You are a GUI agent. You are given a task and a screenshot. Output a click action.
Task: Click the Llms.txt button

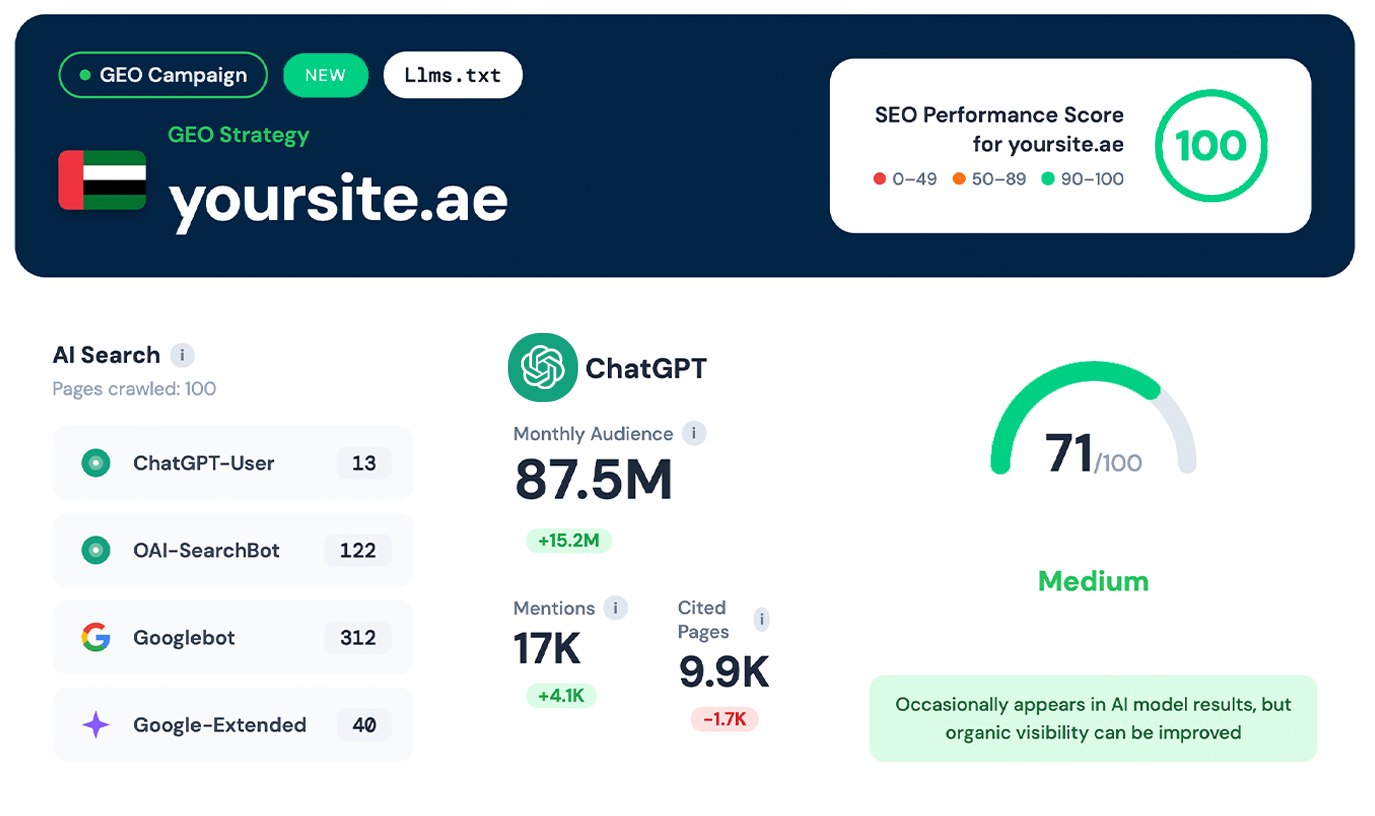click(452, 75)
